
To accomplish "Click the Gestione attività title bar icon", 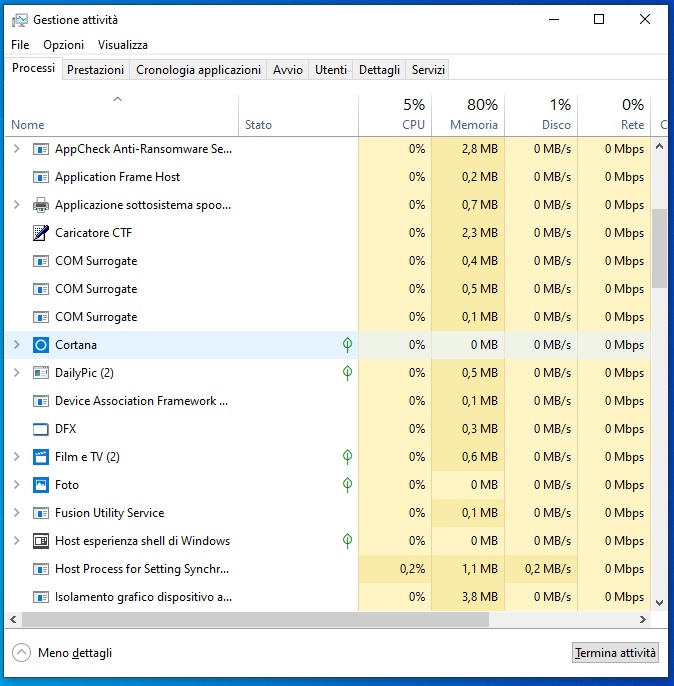I will [x=20, y=20].
